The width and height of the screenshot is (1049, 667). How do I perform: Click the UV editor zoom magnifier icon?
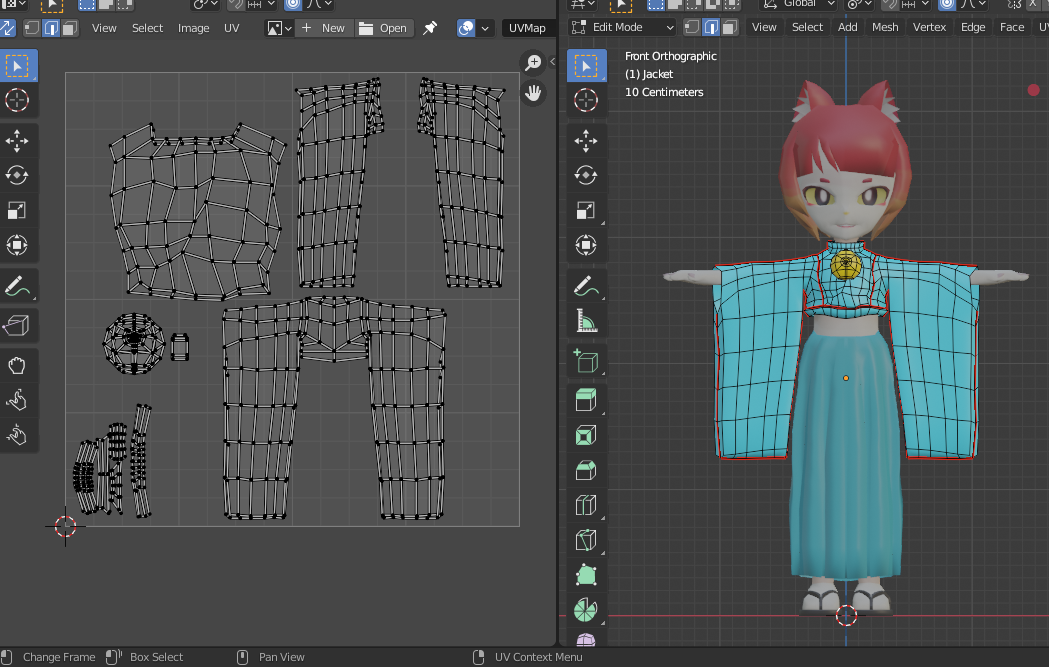[534, 63]
